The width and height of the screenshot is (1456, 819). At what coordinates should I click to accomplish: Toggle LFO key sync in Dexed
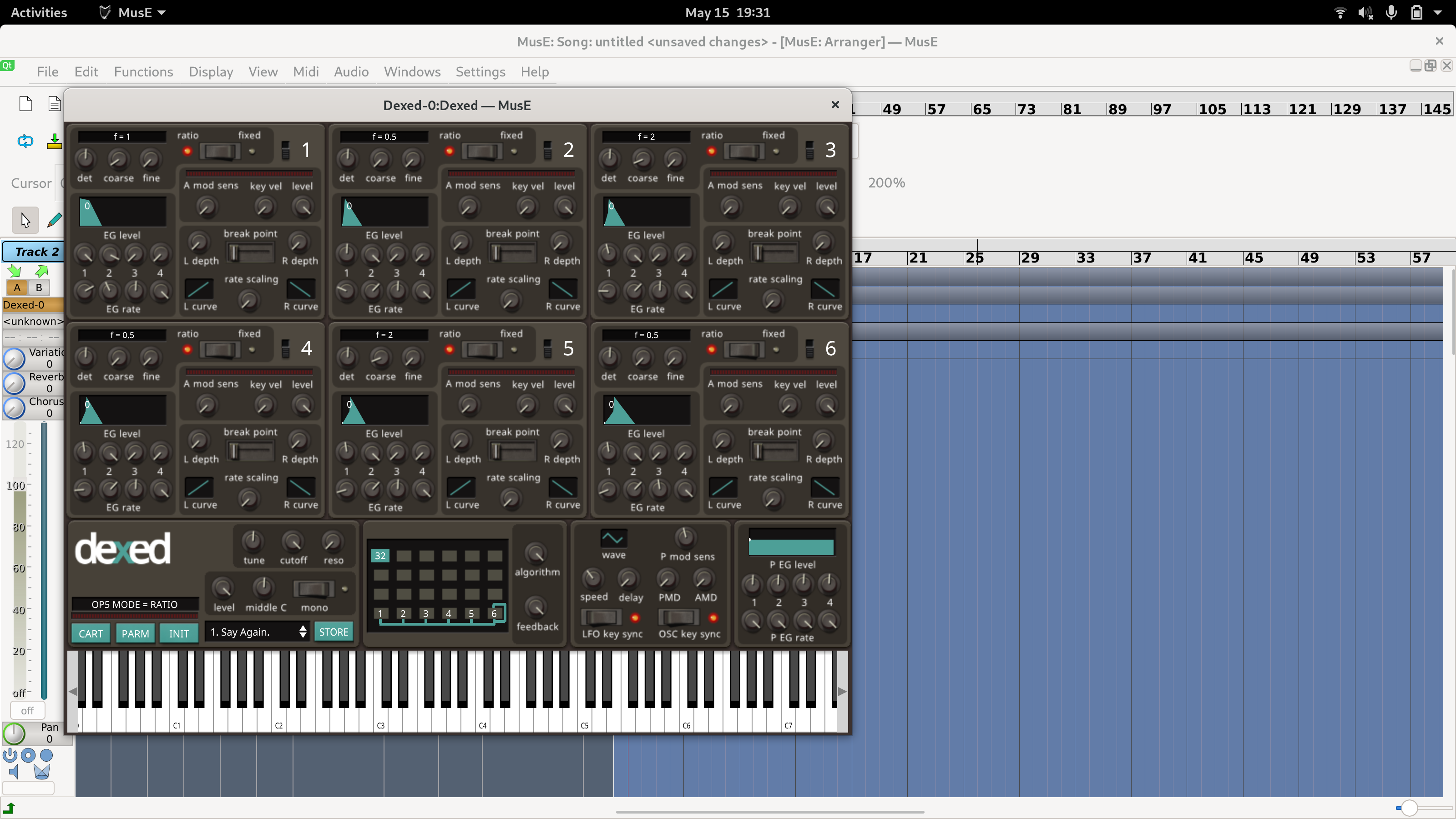coord(601,618)
